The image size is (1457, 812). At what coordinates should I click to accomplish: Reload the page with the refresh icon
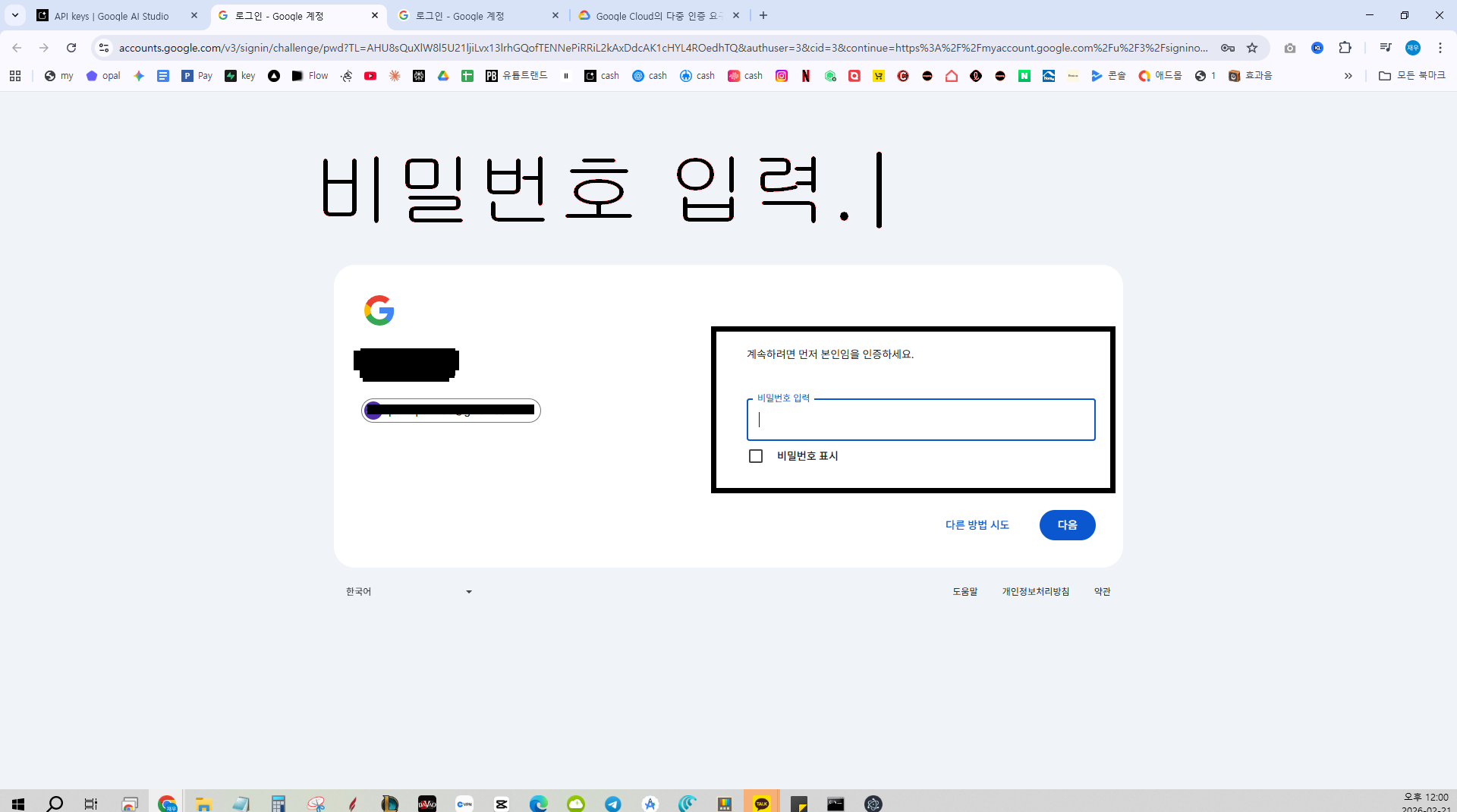(x=71, y=48)
